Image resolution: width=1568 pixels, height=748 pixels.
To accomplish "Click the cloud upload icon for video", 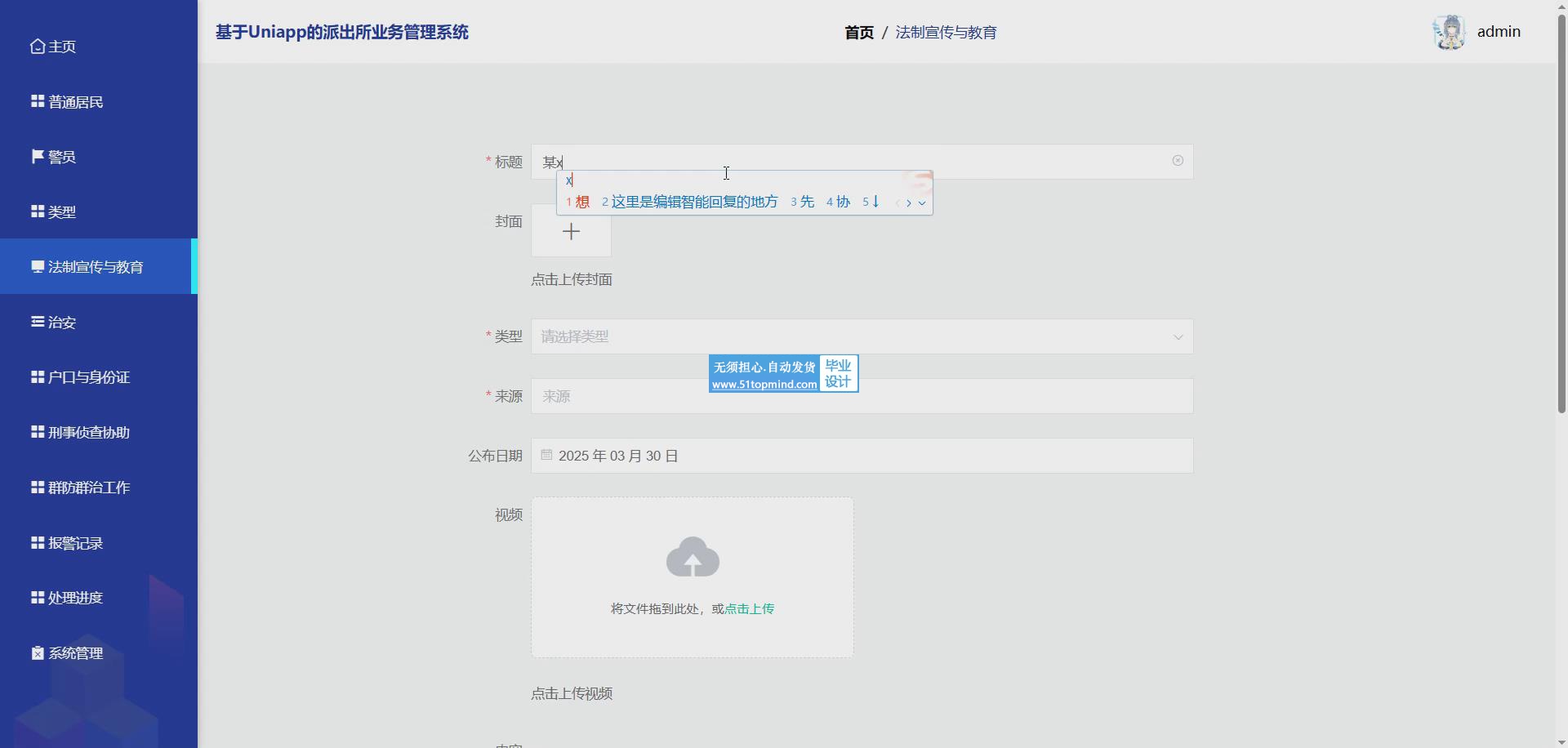I will 693,558.
